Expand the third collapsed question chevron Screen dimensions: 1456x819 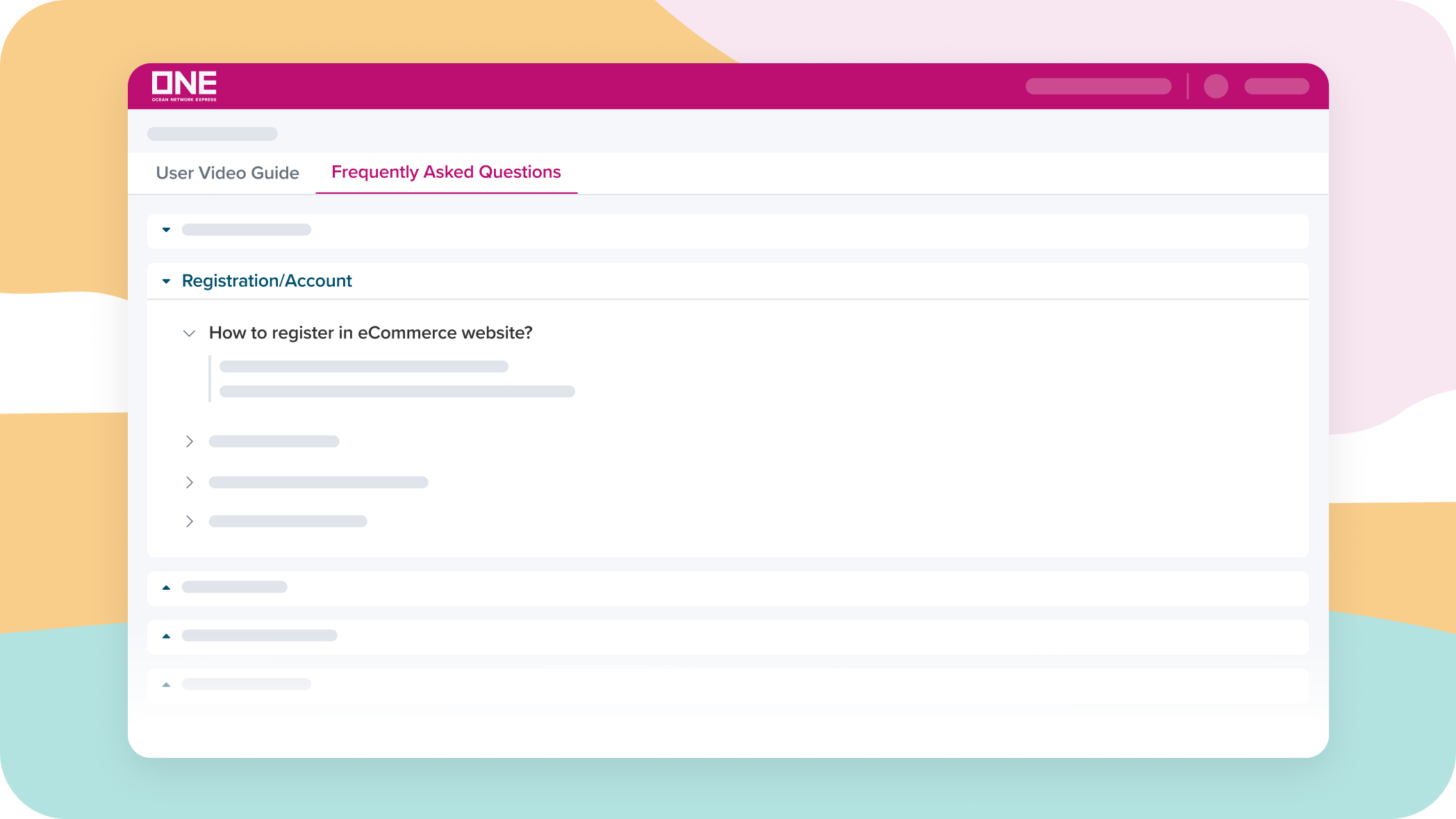tap(189, 521)
